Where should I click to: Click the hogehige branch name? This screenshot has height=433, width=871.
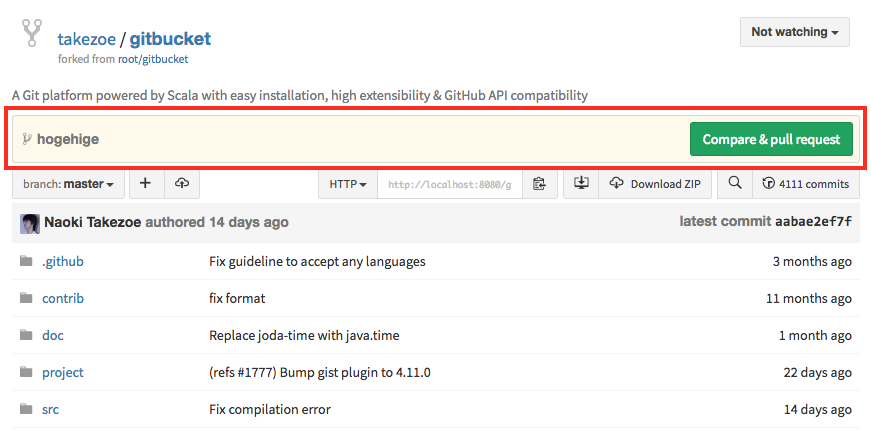click(68, 140)
